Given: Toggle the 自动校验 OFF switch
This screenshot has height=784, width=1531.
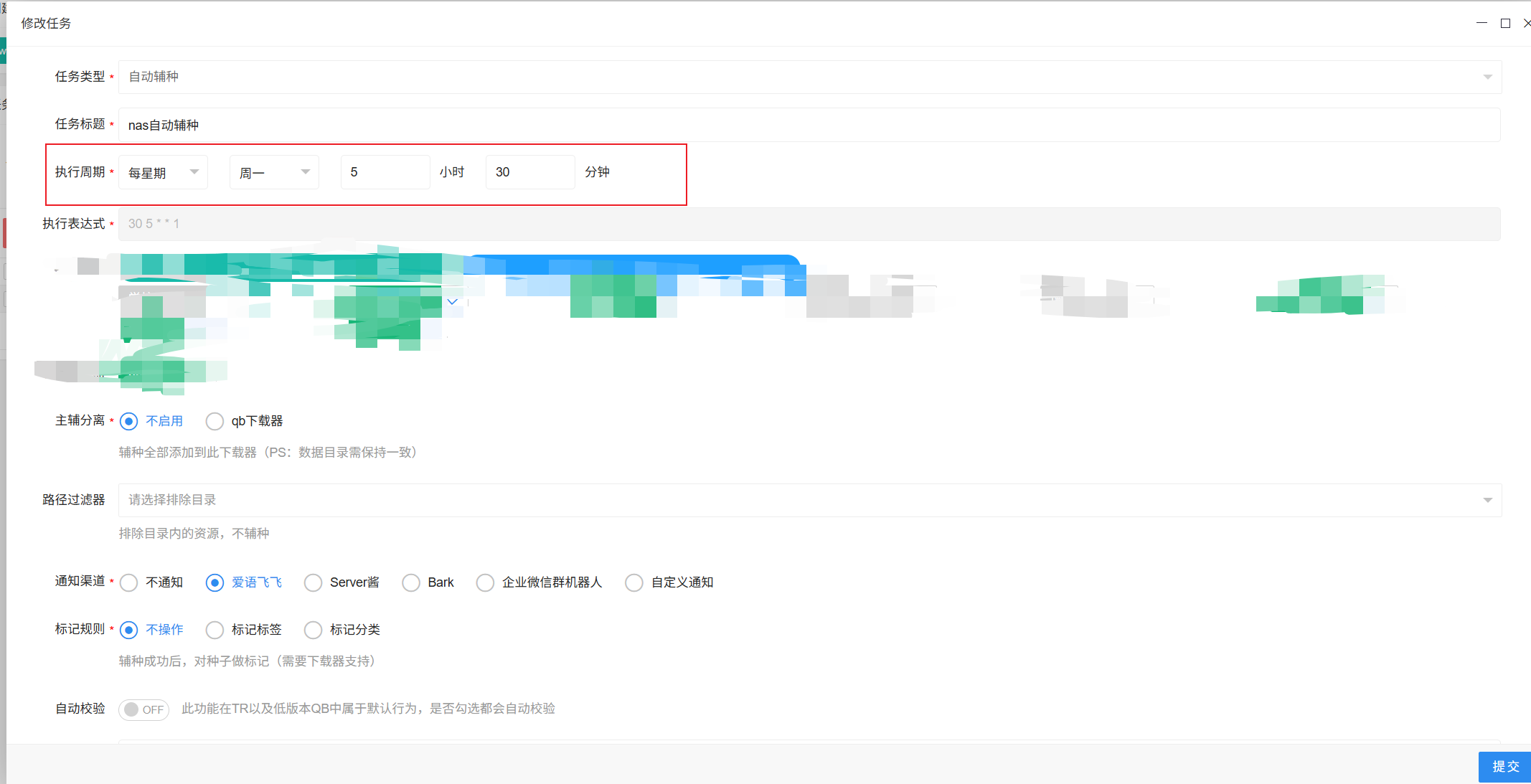Looking at the screenshot, I should coord(143,709).
